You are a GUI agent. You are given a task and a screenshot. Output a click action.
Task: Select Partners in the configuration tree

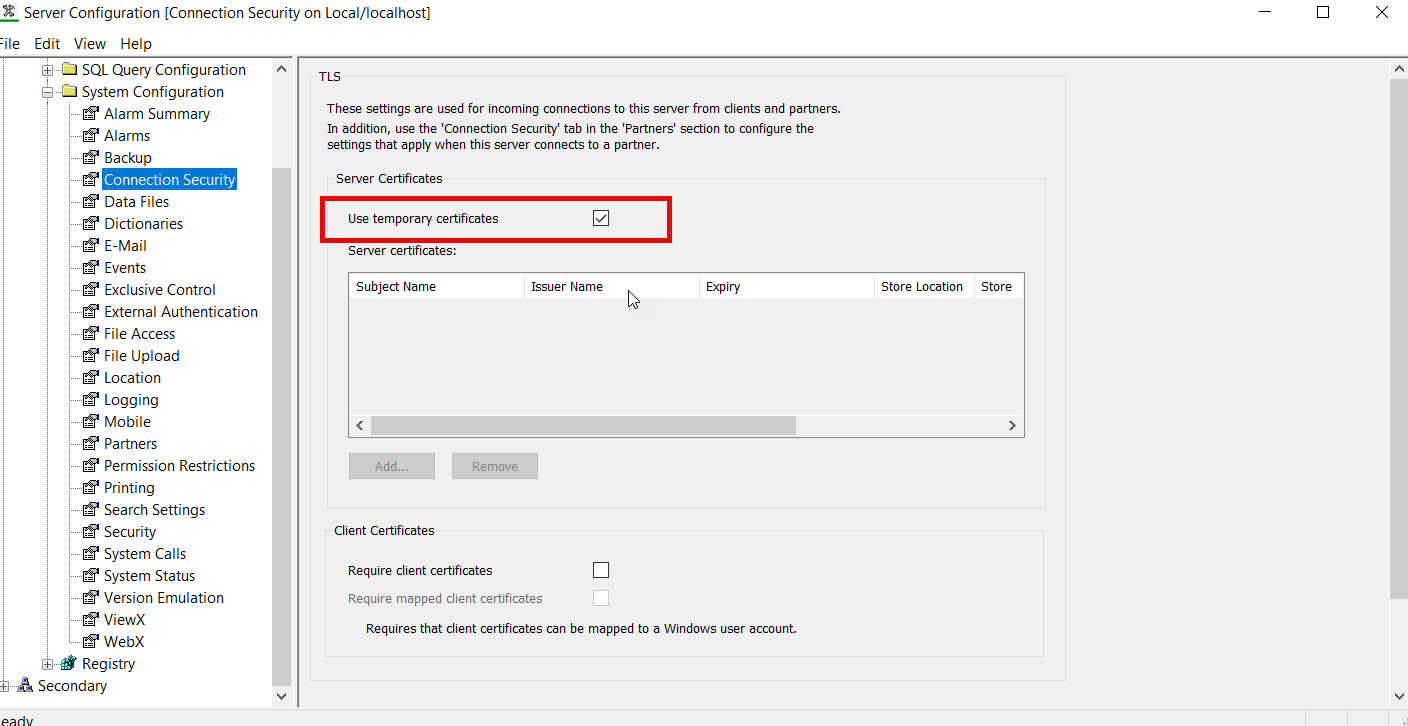coord(130,444)
